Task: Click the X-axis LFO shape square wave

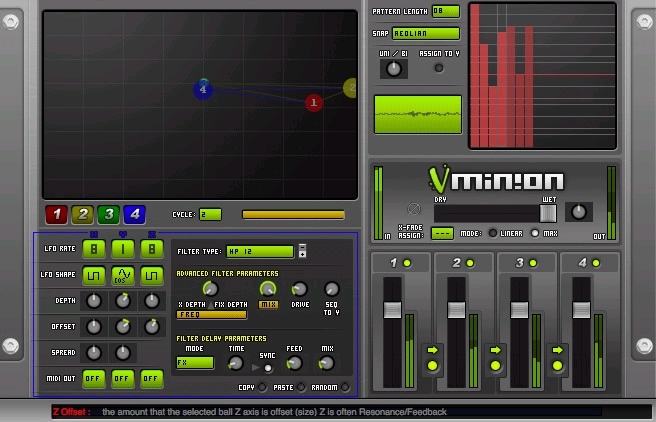Action: (x=94, y=275)
